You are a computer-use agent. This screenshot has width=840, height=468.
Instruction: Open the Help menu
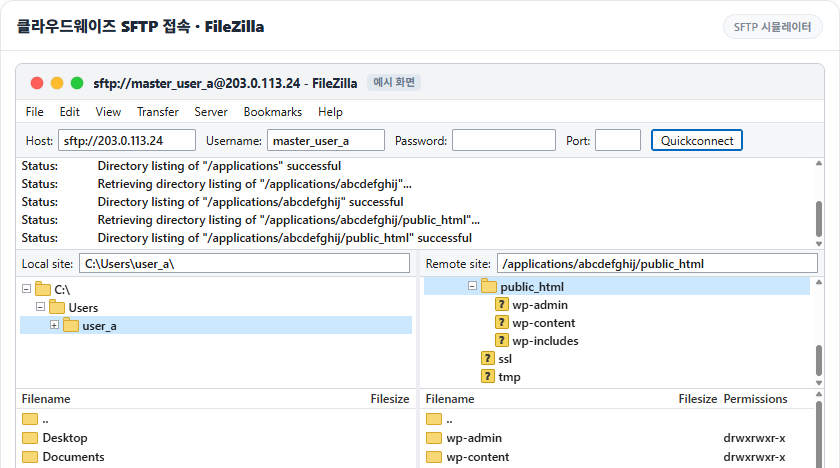(330, 112)
